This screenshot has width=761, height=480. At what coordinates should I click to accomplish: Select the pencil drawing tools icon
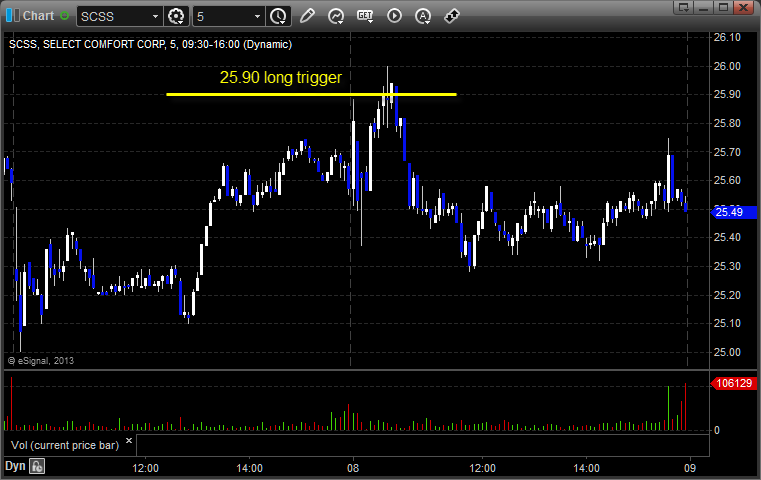(x=307, y=16)
